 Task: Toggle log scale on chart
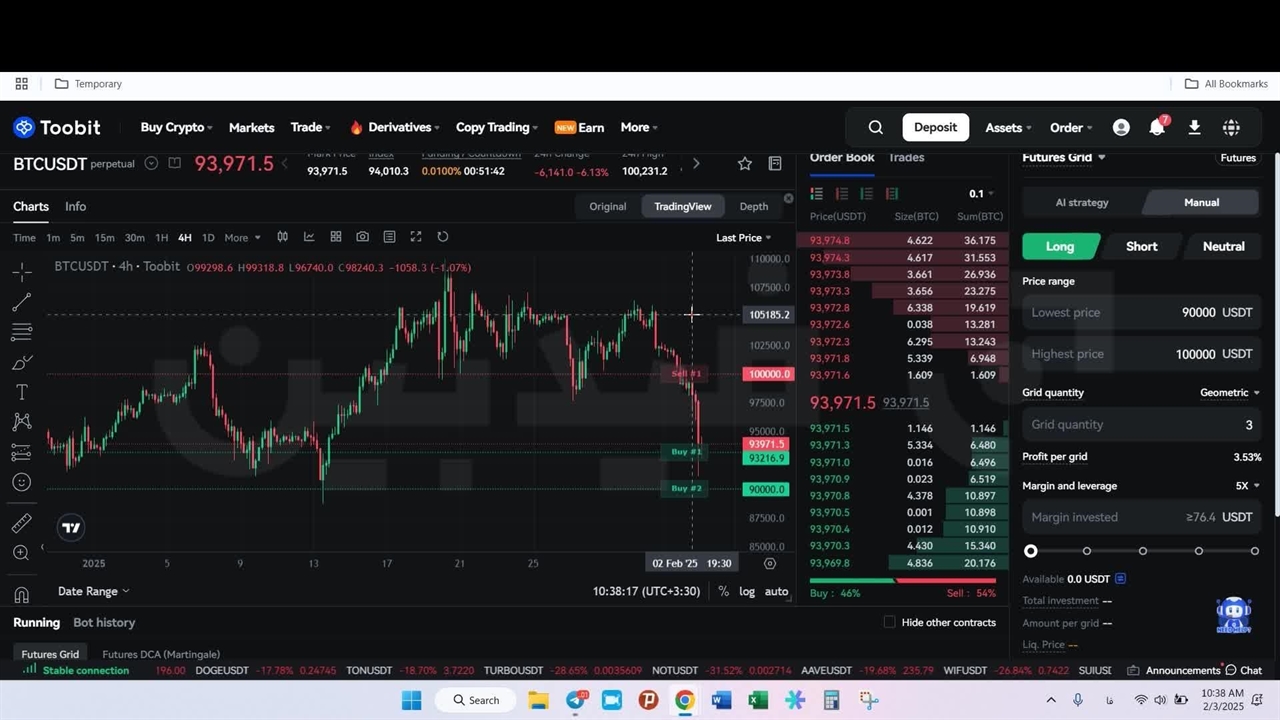[x=747, y=591]
